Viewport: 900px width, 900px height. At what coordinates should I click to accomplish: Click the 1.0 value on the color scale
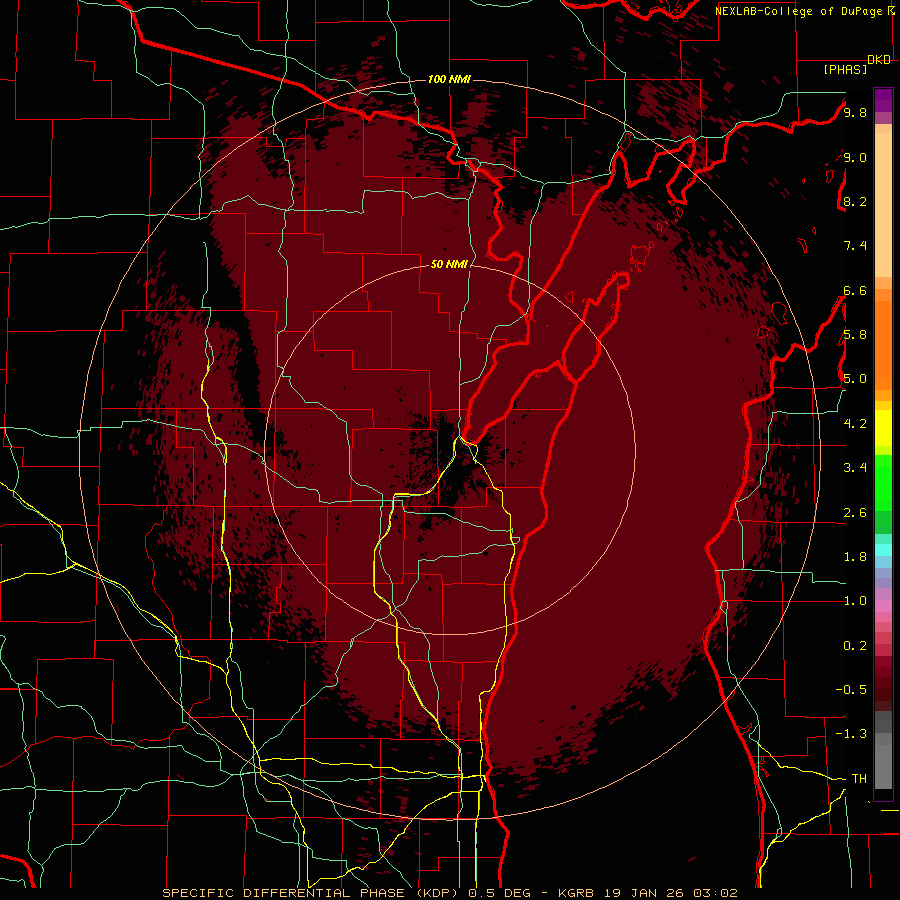855,601
